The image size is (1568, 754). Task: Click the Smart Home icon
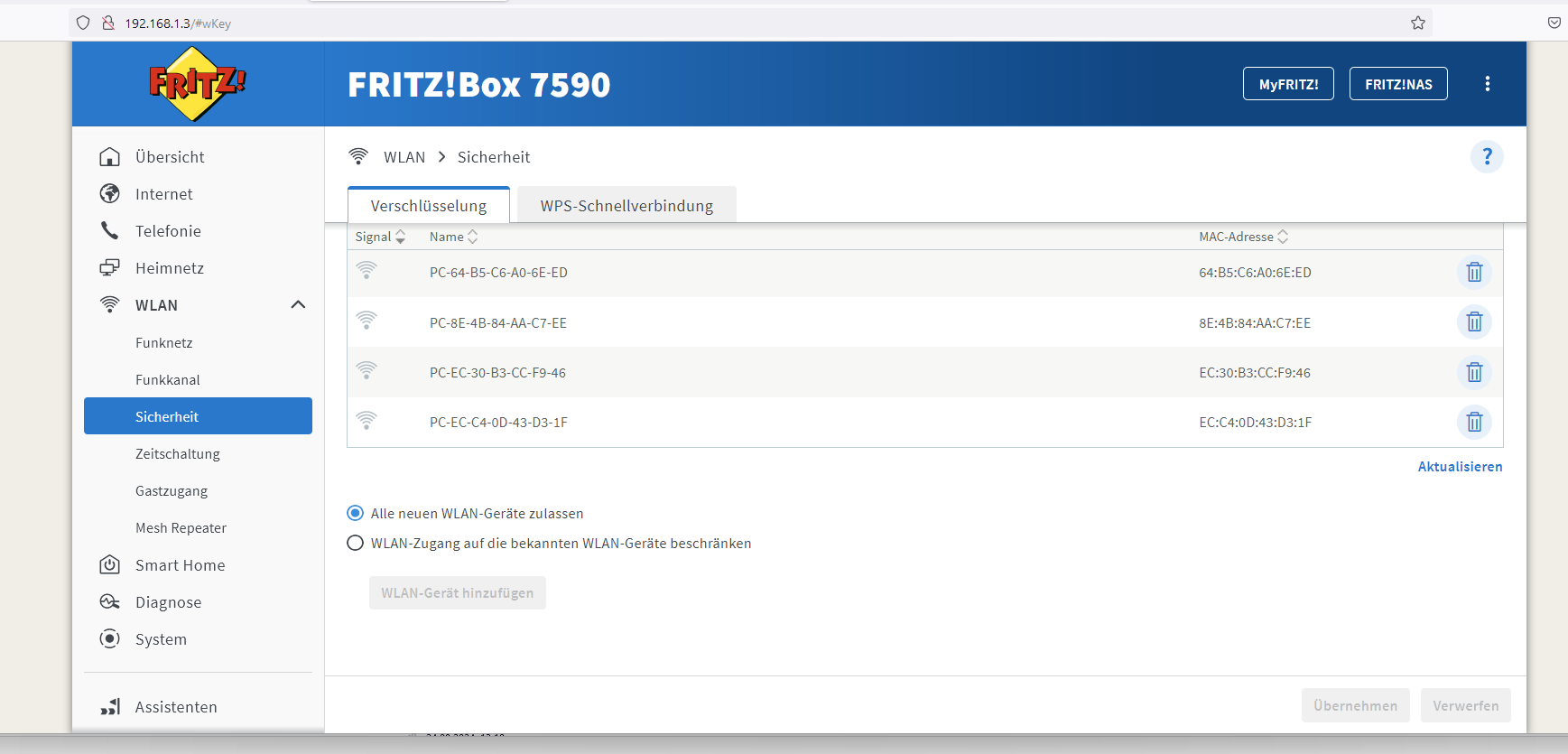pos(109,565)
